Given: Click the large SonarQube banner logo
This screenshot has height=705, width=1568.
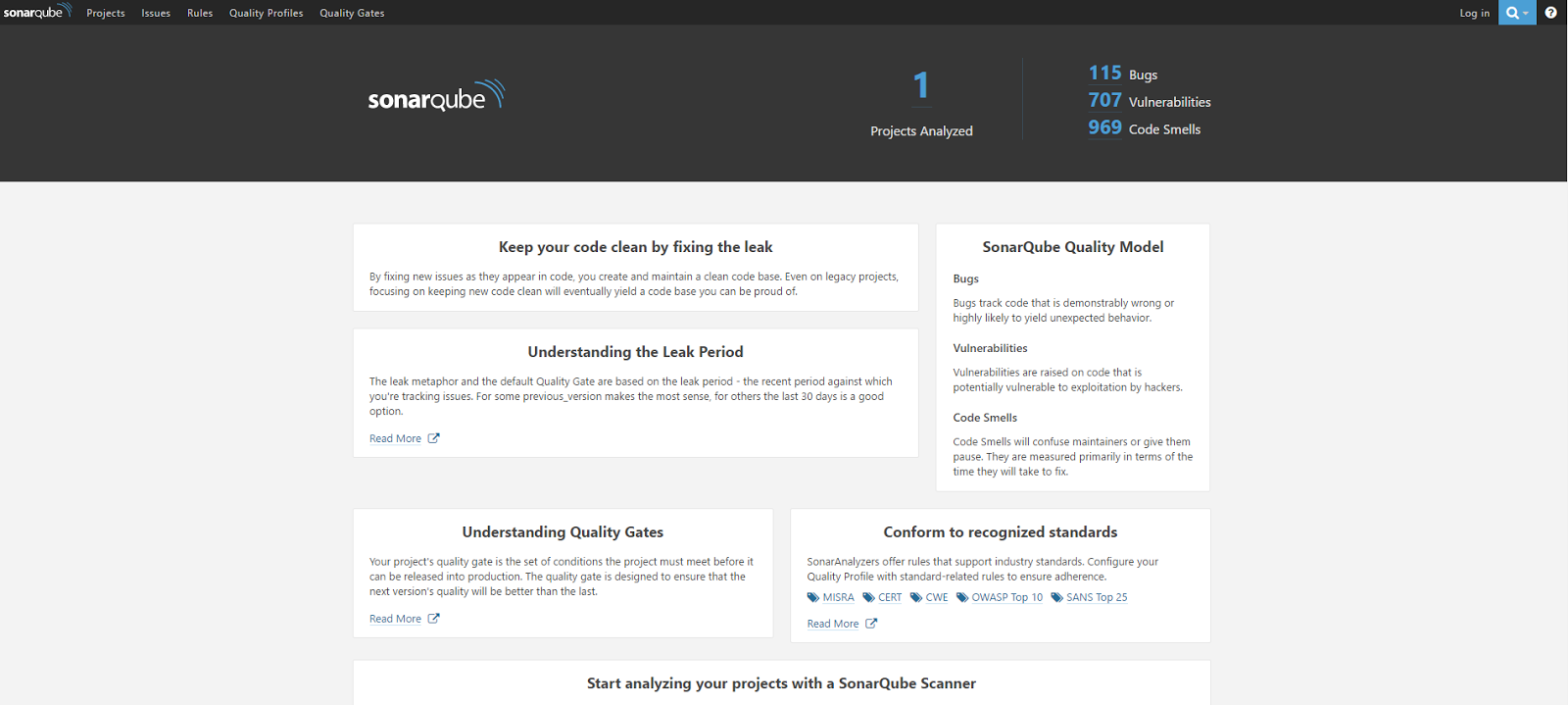Looking at the screenshot, I should click(436, 96).
